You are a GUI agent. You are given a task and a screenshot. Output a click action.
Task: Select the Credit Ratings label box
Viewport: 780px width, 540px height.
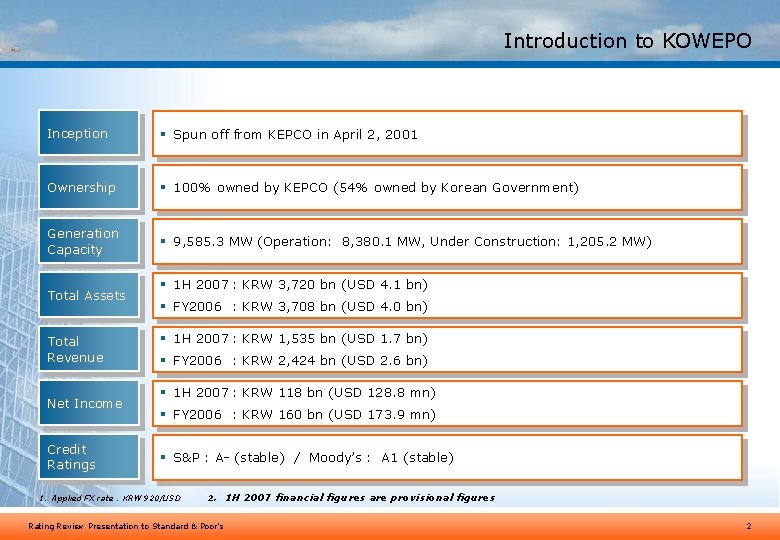[x=89, y=457]
